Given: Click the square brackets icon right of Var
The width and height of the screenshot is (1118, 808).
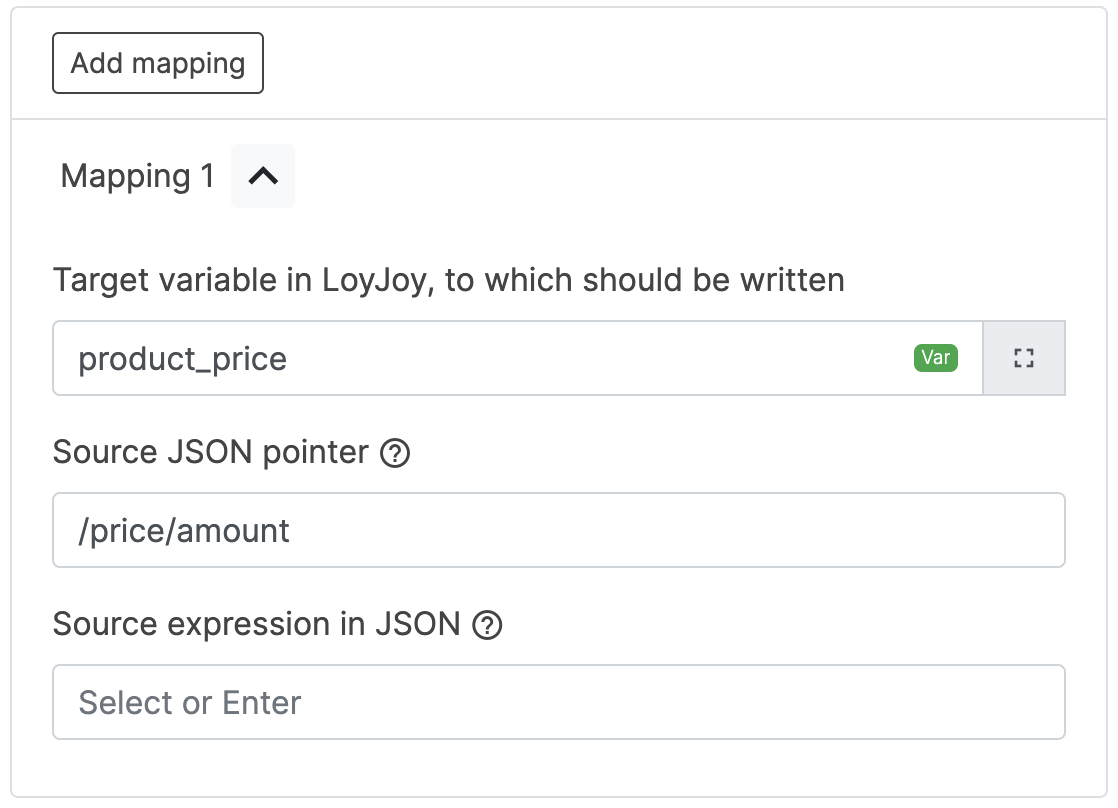Looking at the screenshot, I should [1023, 358].
